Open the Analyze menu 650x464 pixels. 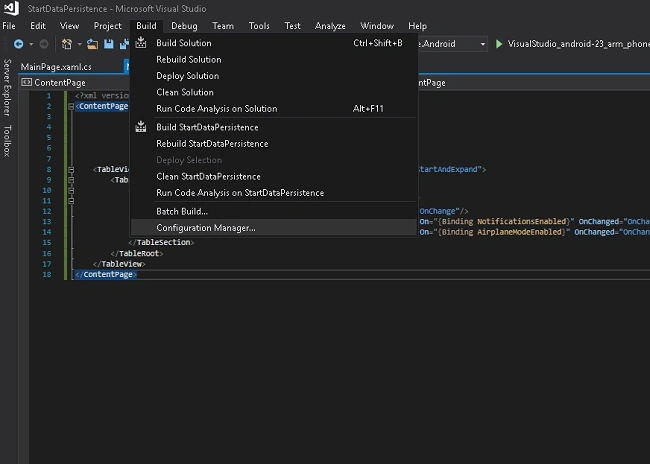330,26
